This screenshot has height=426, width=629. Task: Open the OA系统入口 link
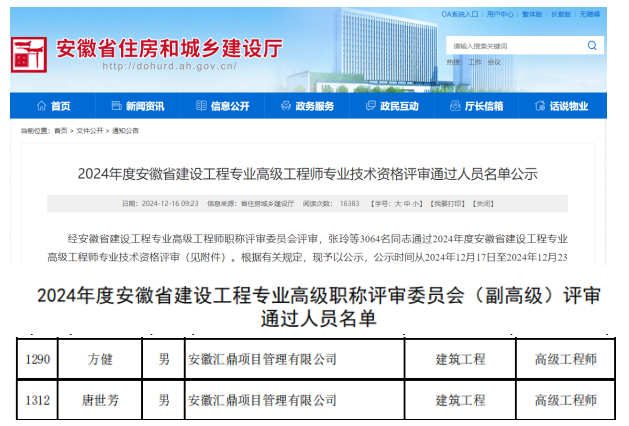click(461, 15)
